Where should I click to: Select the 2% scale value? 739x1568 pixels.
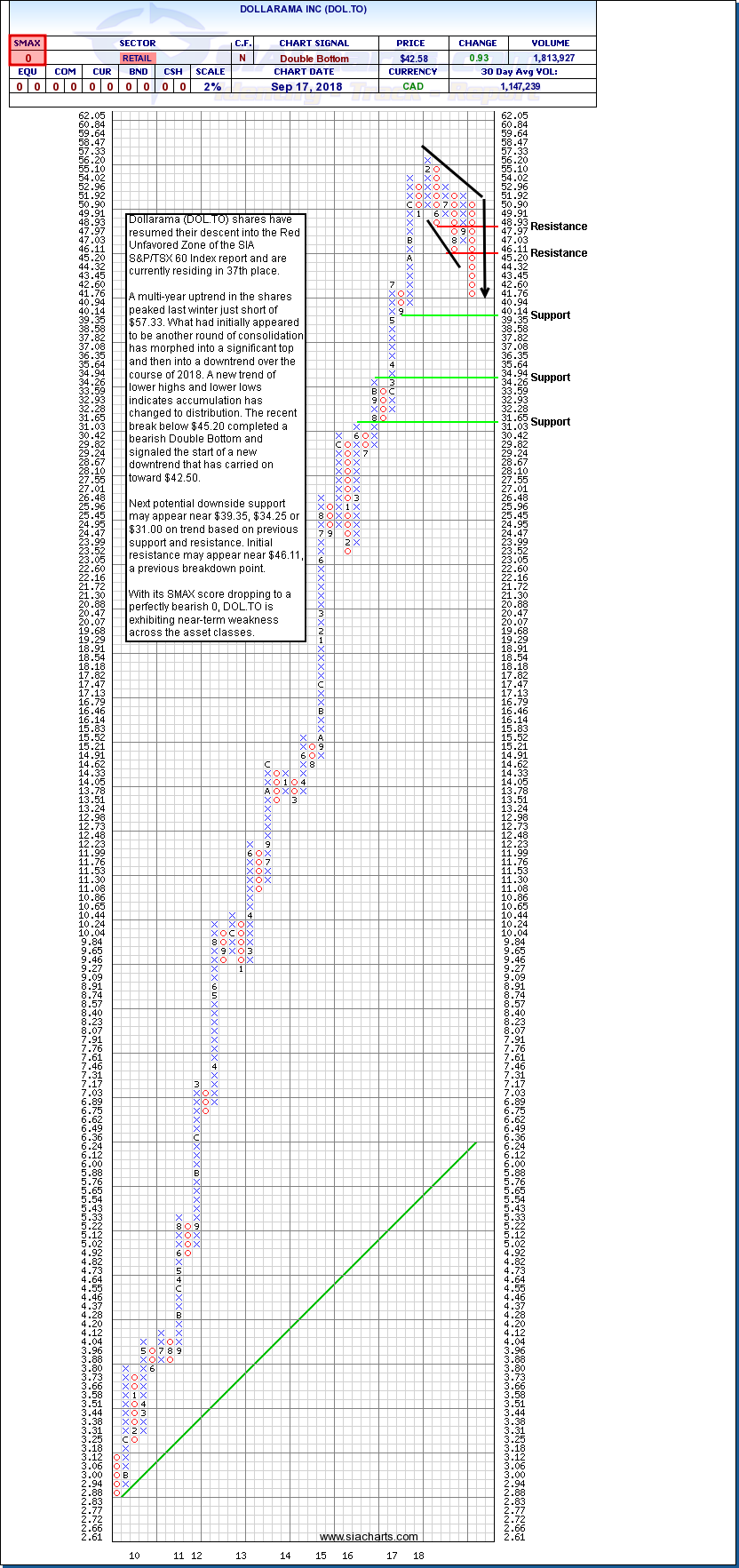211,86
